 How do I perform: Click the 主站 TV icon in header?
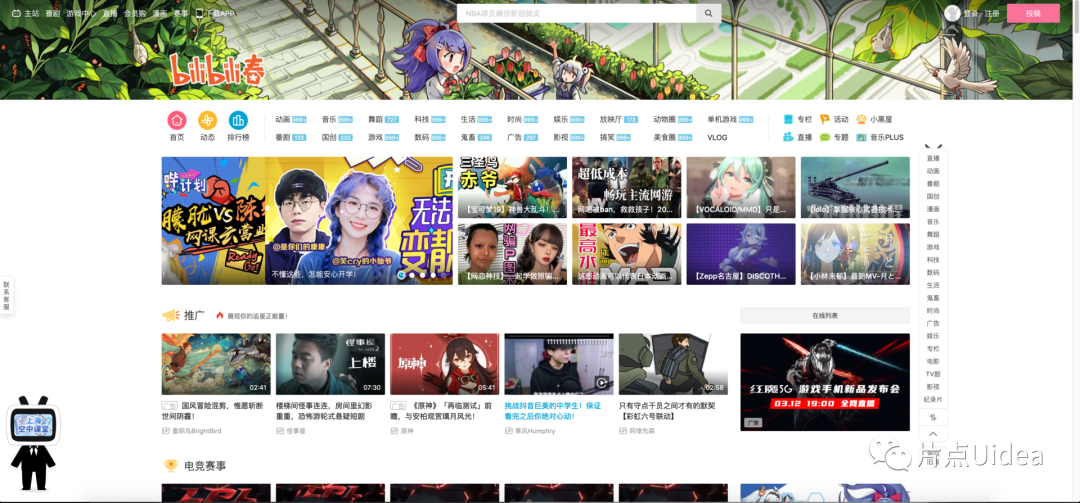pos(17,13)
